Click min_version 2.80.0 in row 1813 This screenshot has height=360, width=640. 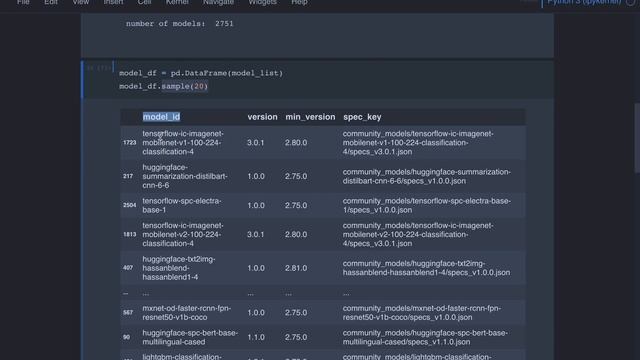click(x=296, y=235)
